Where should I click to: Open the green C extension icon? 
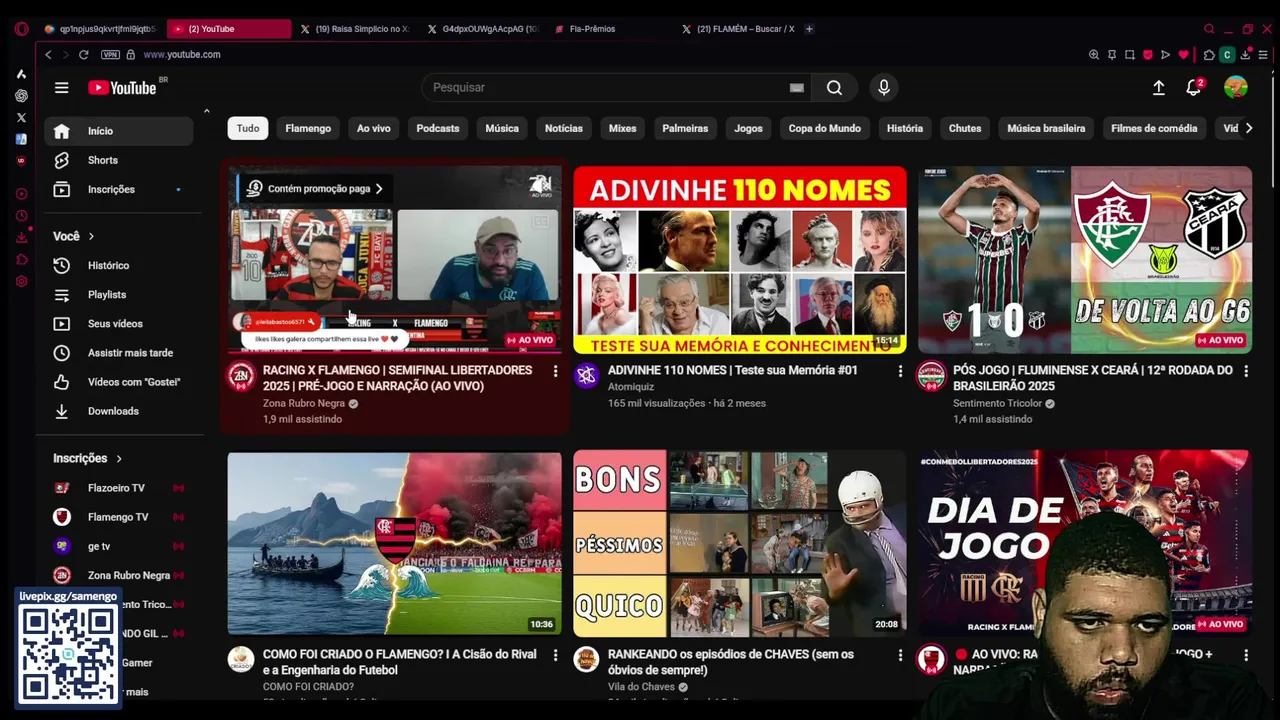click(1227, 55)
